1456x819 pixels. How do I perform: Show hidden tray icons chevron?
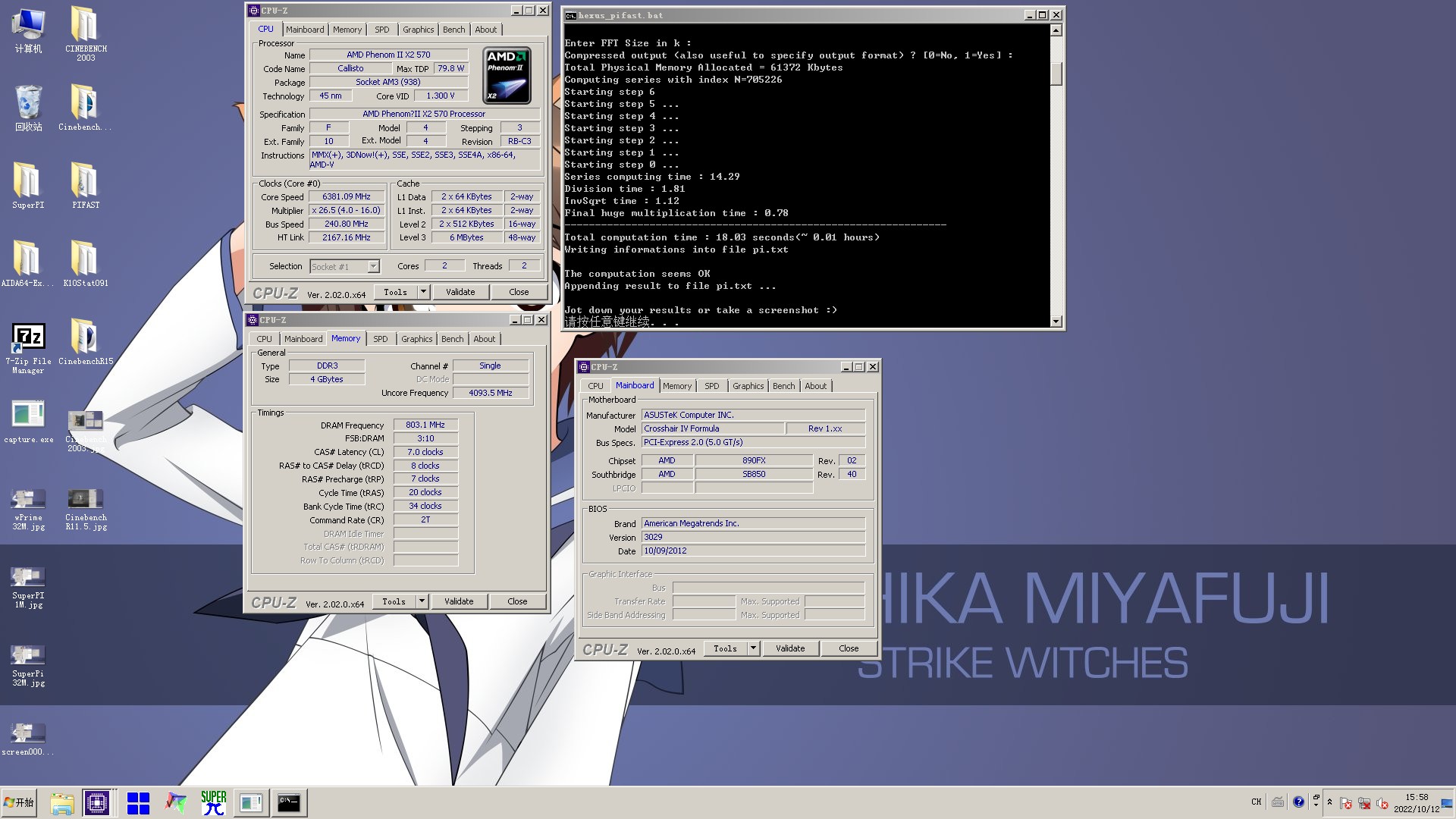pyautogui.click(x=1329, y=802)
